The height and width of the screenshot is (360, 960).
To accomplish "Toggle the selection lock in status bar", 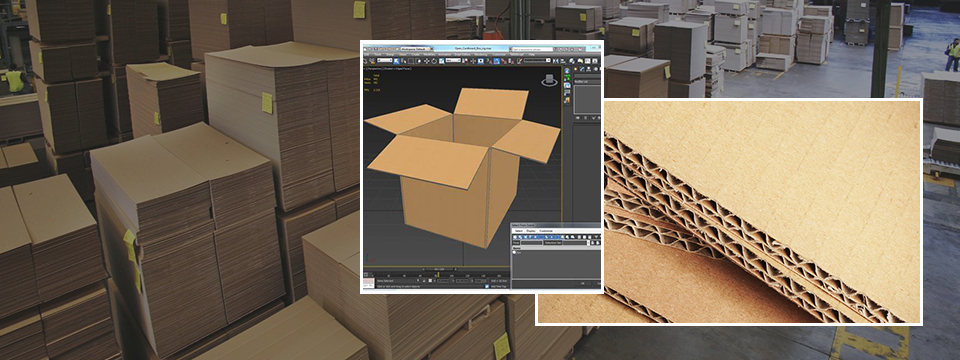I will point(424,281).
